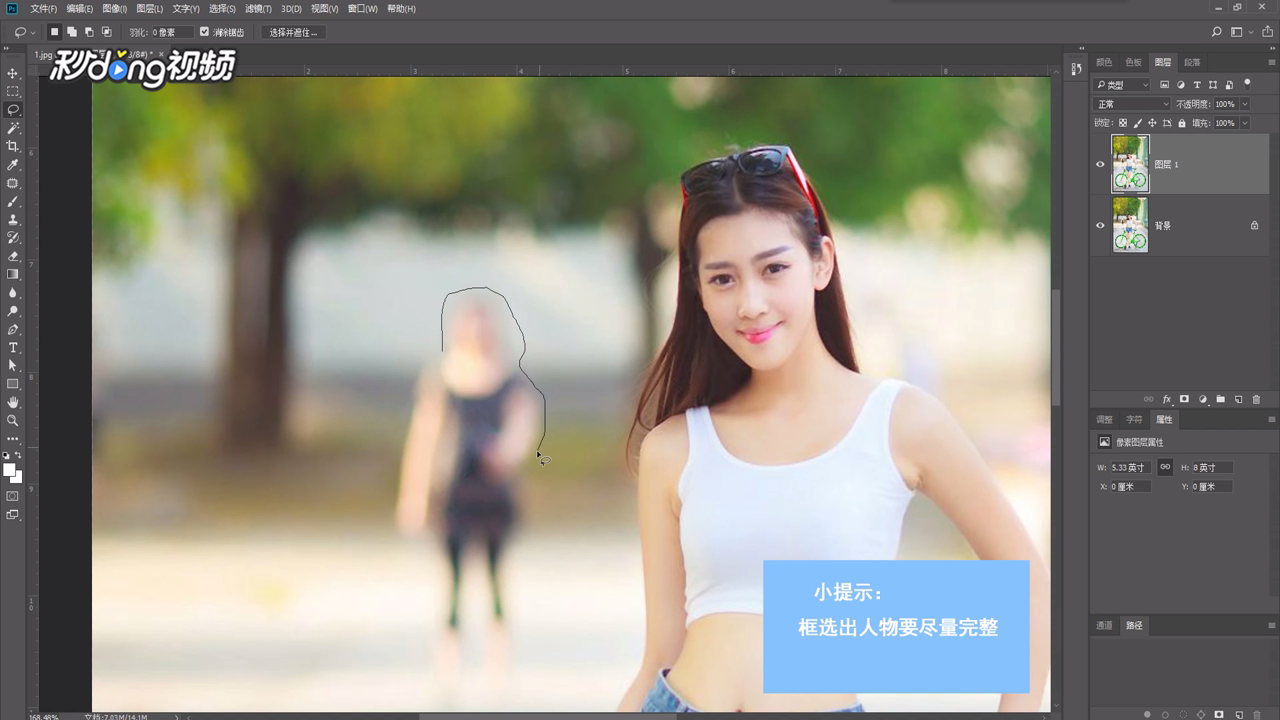Viewport: 1280px width, 720px height.
Task: Select the Move tool
Action: point(13,73)
